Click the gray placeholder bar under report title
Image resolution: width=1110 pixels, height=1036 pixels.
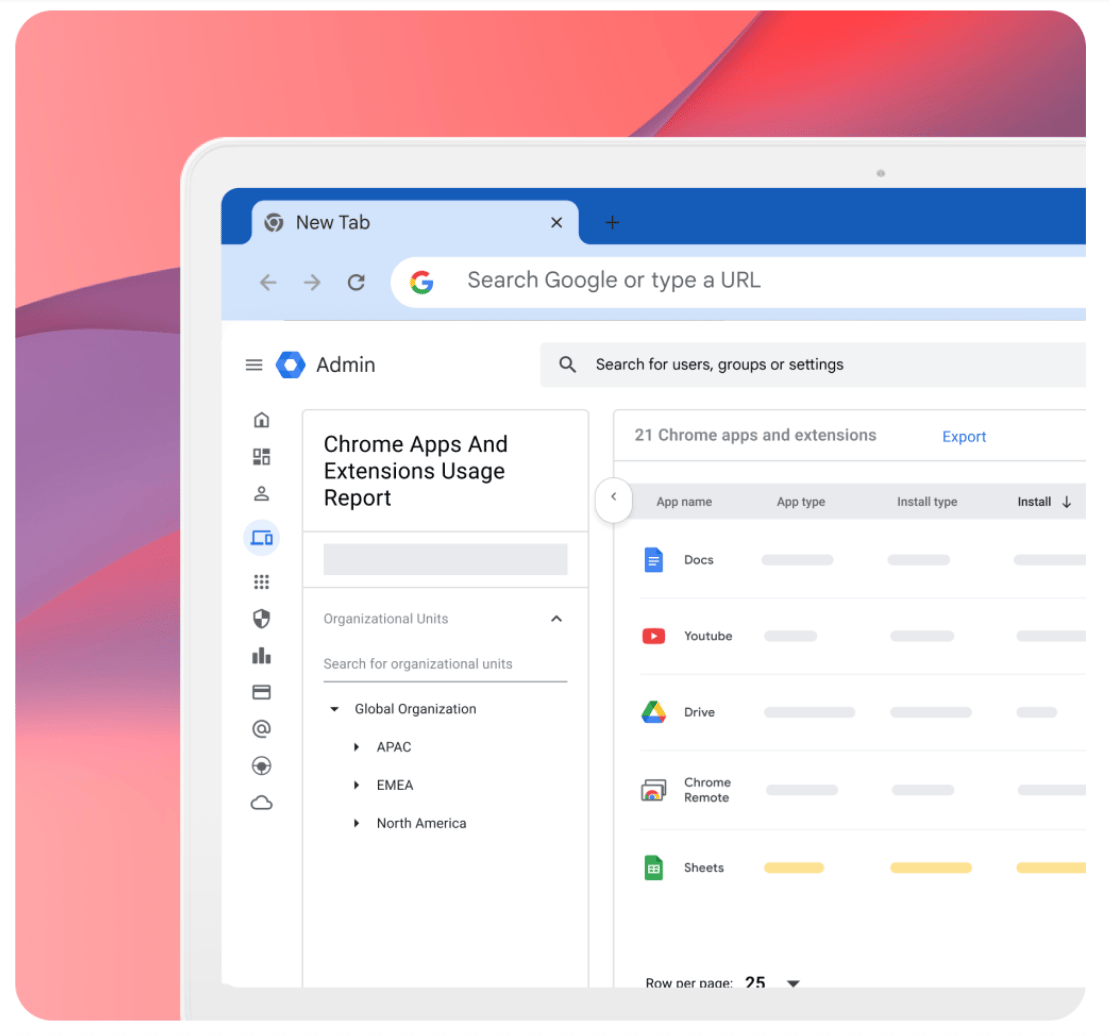click(x=445, y=559)
